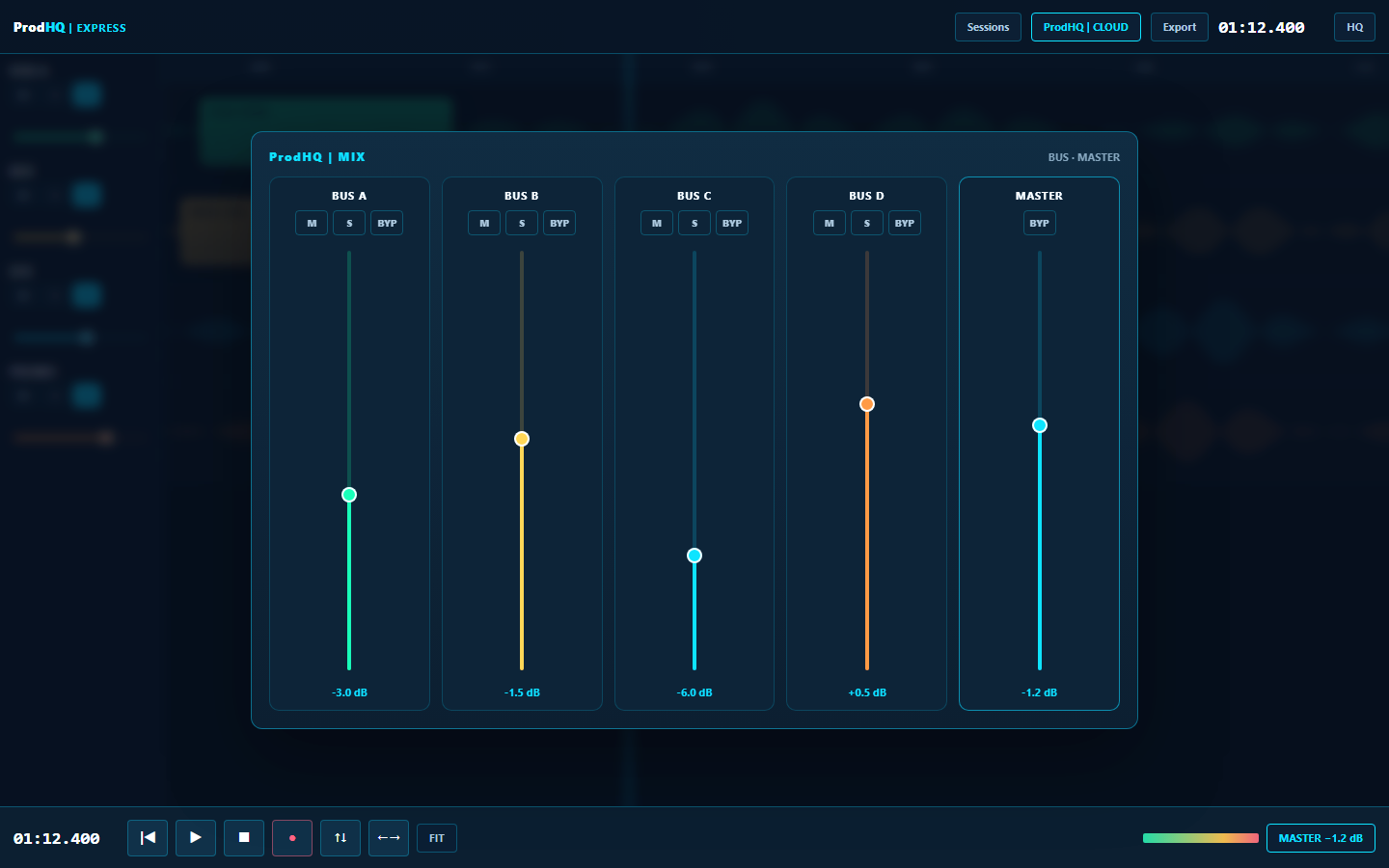The height and width of the screenshot is (868, 1389).
Task: Open the Sessions menu
Action: [x=988, y=27]
